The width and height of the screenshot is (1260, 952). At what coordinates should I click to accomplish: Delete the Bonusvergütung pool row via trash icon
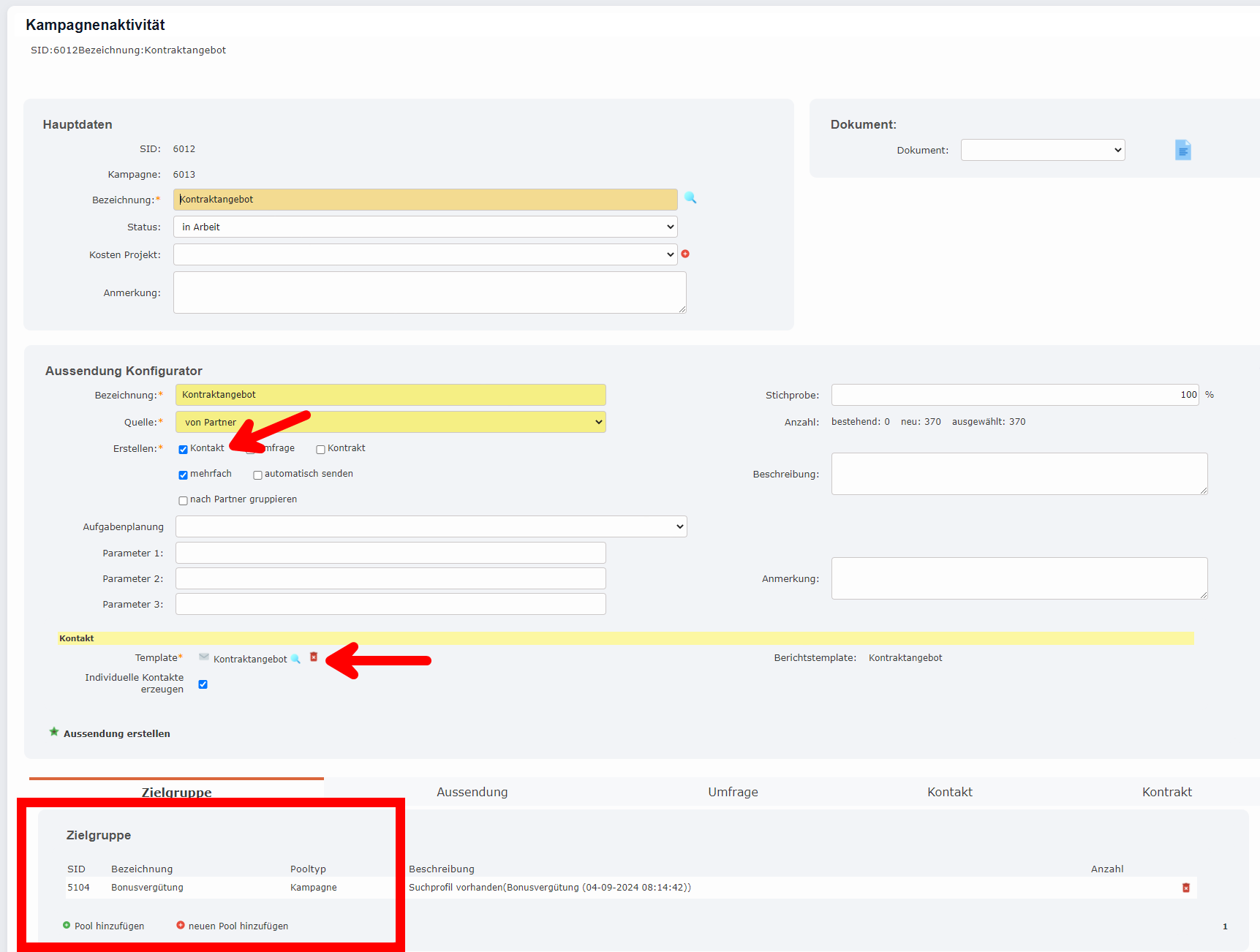click(1185, 888)
